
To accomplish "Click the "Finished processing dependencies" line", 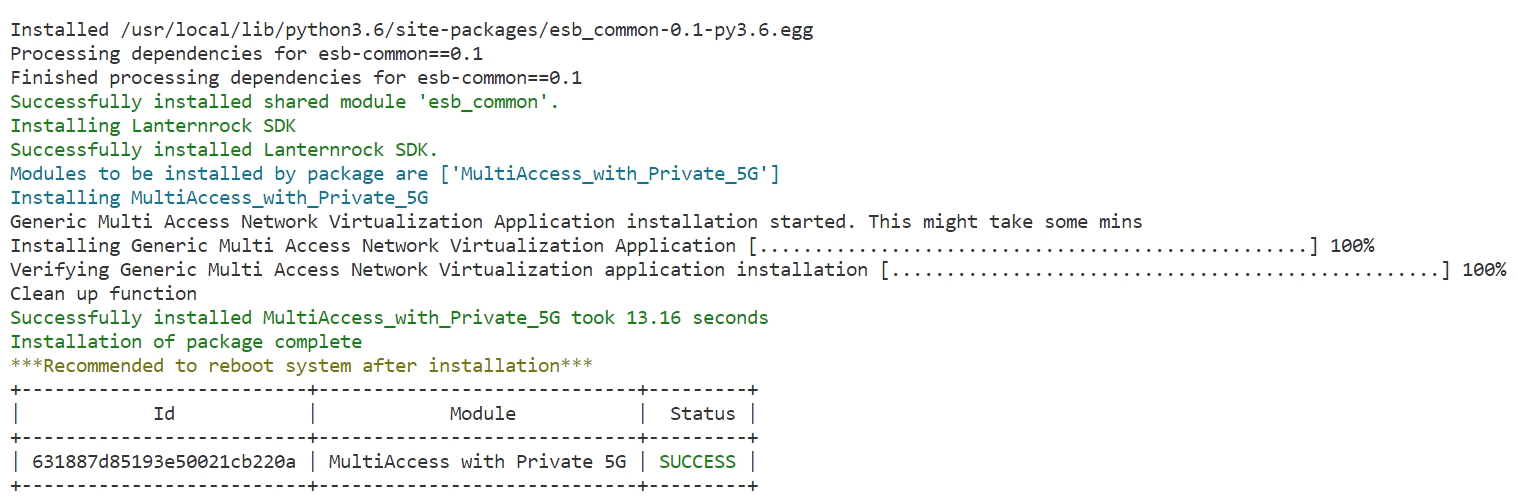I will (296, 78).
